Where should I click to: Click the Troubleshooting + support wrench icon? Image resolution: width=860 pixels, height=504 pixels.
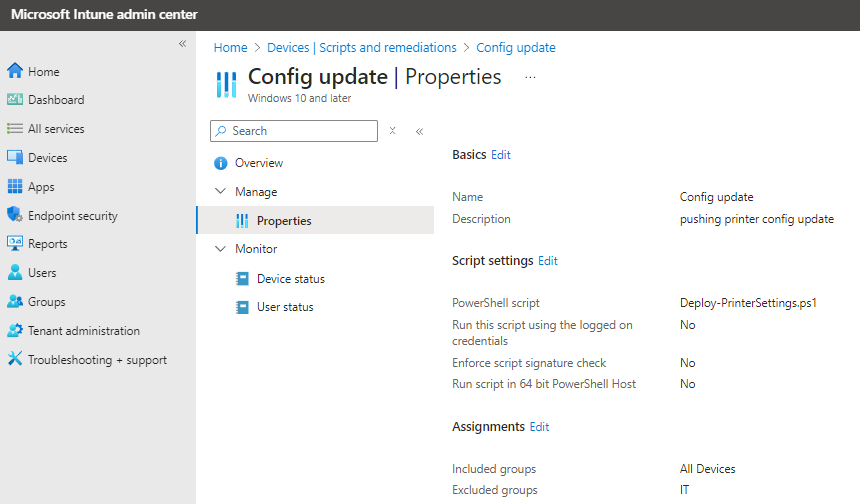pyautogui.click(x=15, y=360)
